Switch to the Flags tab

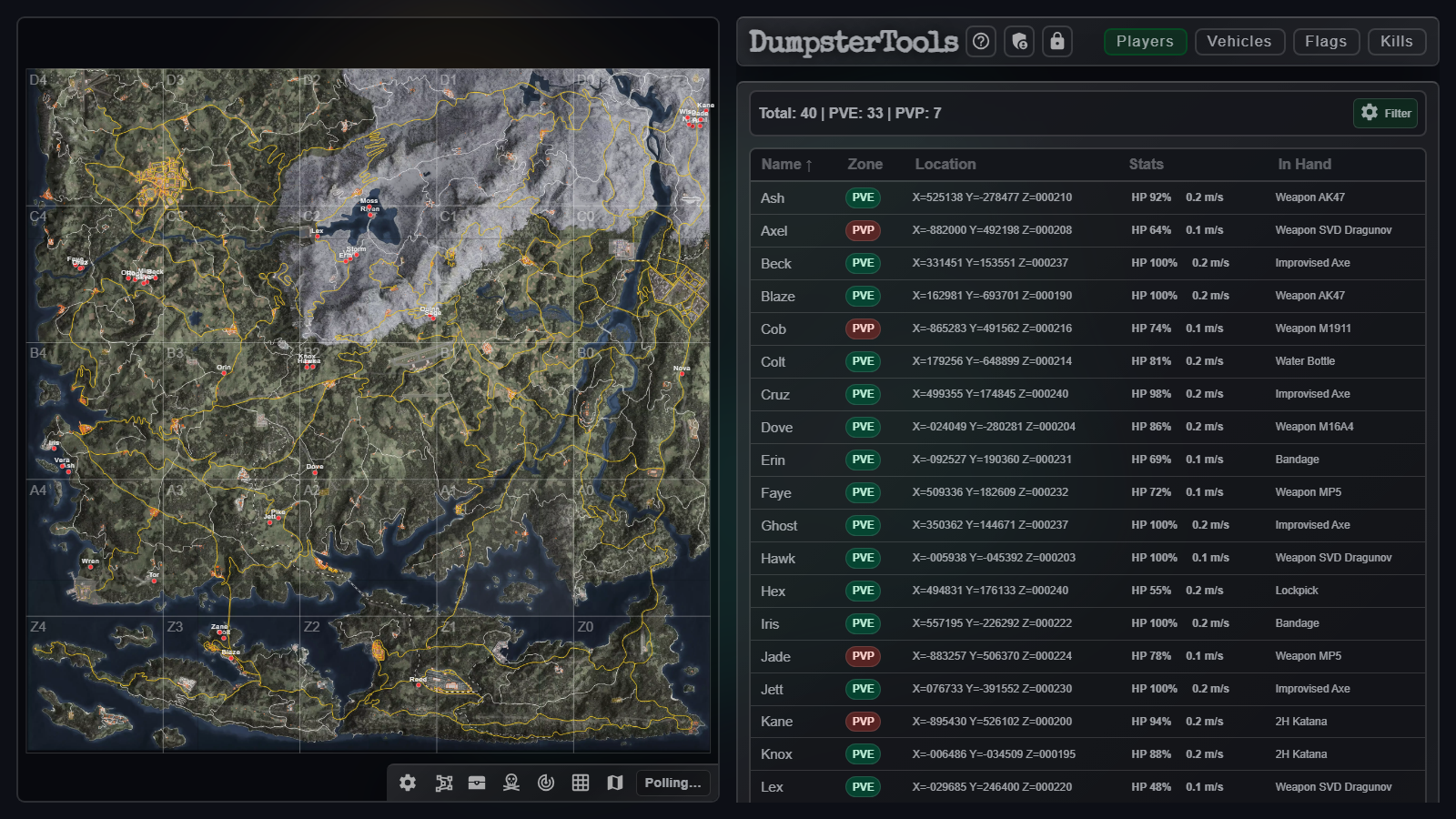pyautogui.click(x=1326, y=41)
